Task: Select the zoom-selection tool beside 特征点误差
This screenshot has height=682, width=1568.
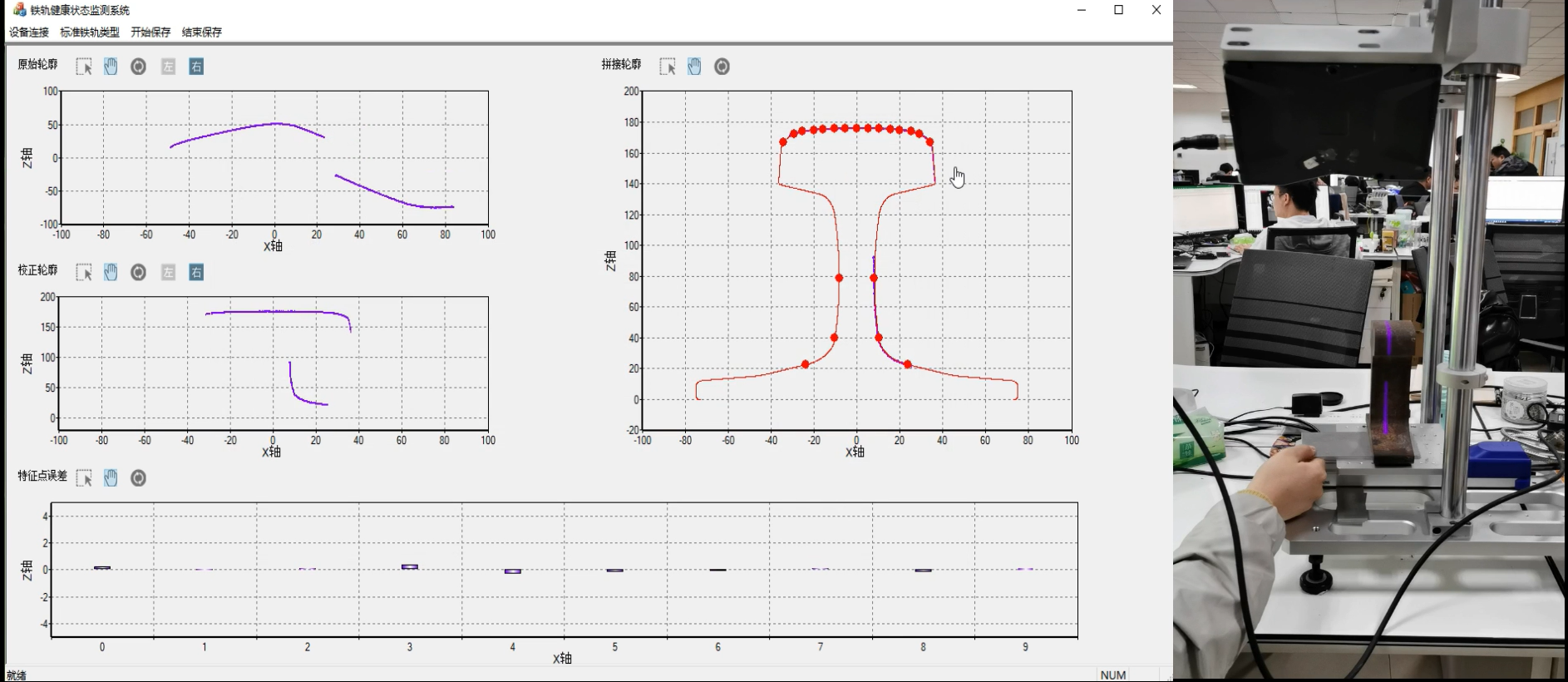Action: 84,477
